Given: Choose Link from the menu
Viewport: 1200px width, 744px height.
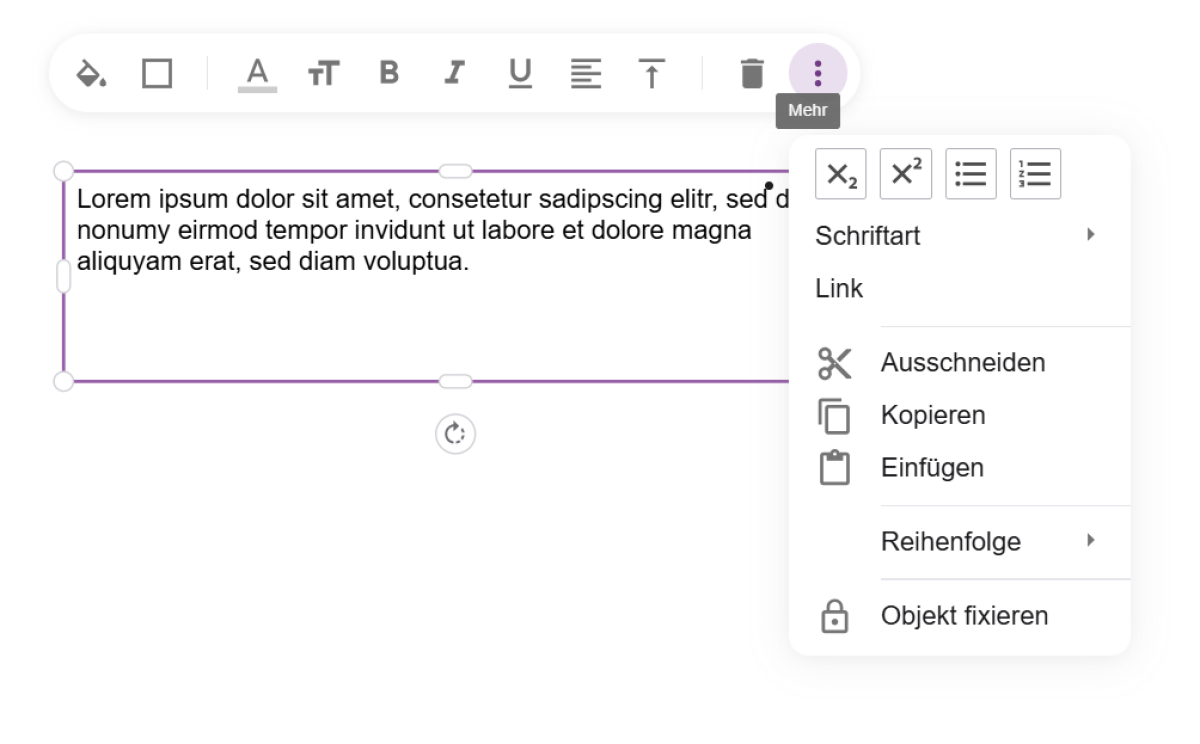Looking at the screenshot, I should (960, 290).
